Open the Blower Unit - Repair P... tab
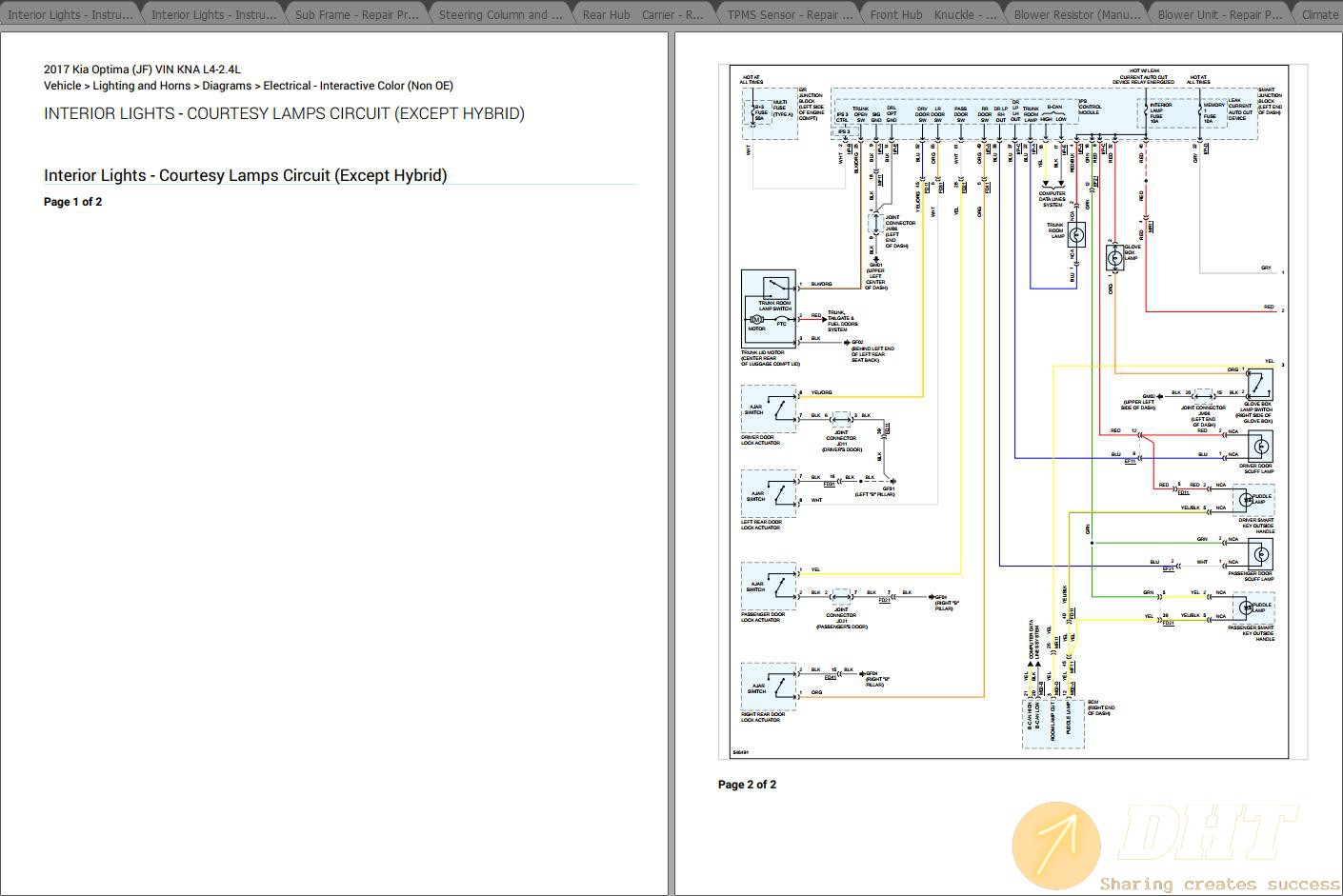This screenshot has width=1343, height=896. click(1222, 14)
